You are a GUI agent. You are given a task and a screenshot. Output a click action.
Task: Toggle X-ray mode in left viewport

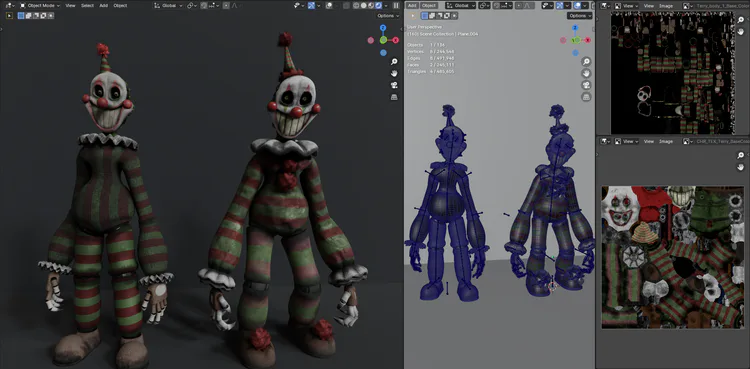click(x=346, y=6)
